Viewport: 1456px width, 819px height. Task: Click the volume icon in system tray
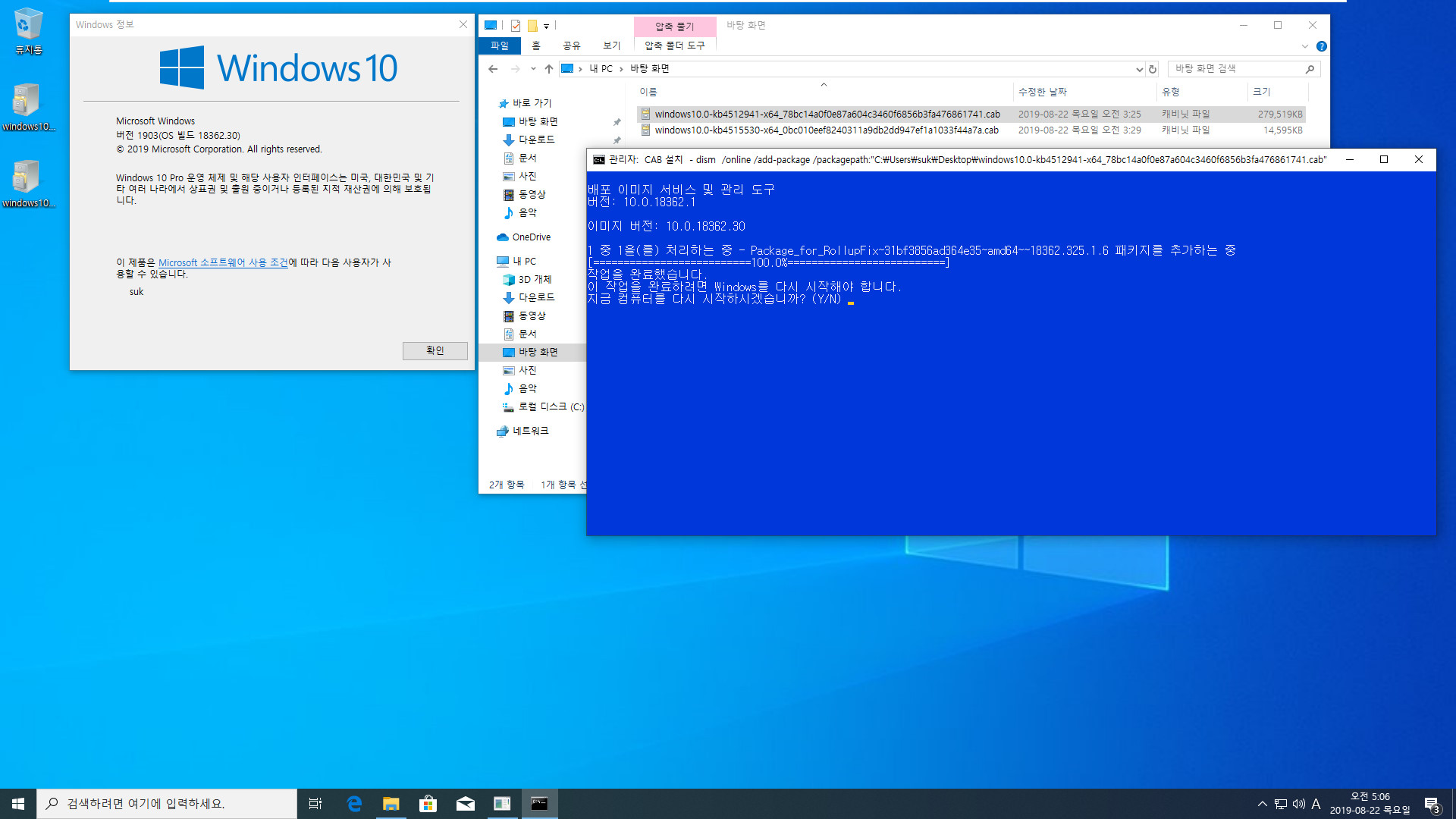tap(1298, 804)
